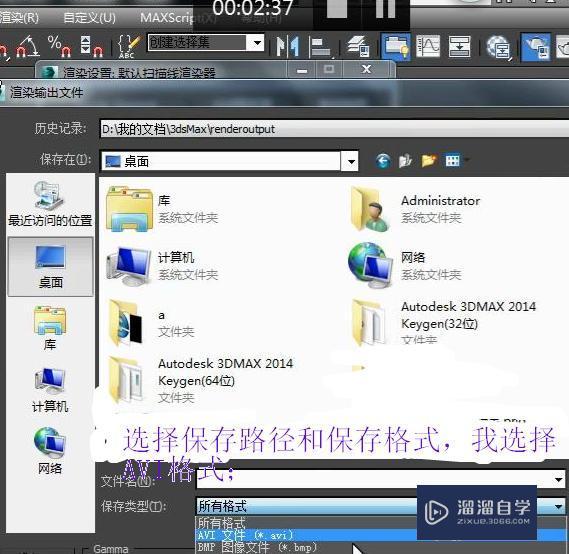This screenshot has width=569, height=554.
Task: Minimize the 渲染设置 render setup window
Action: [302, 69]
